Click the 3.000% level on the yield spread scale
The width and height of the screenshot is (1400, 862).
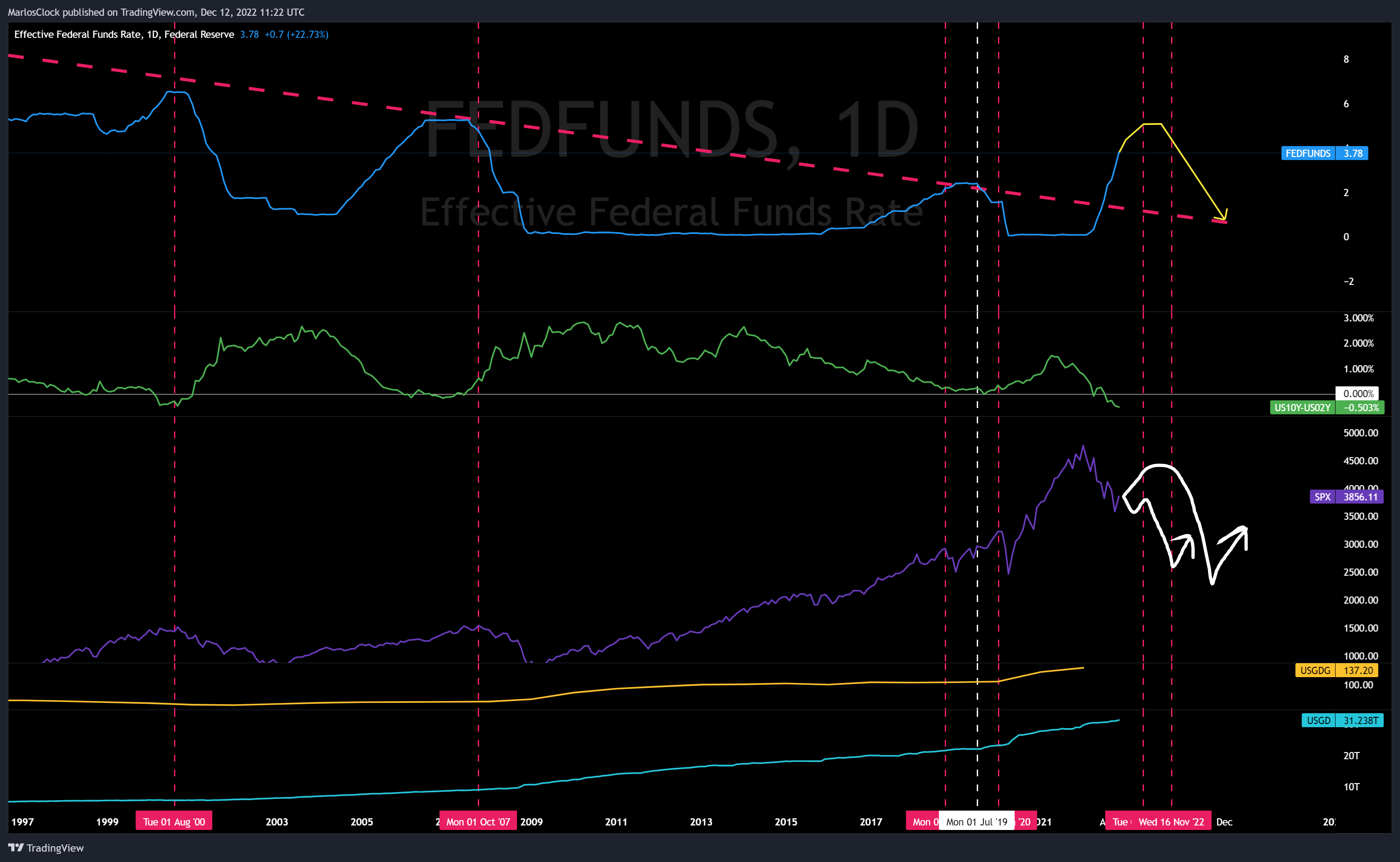tap(1359, 318)
